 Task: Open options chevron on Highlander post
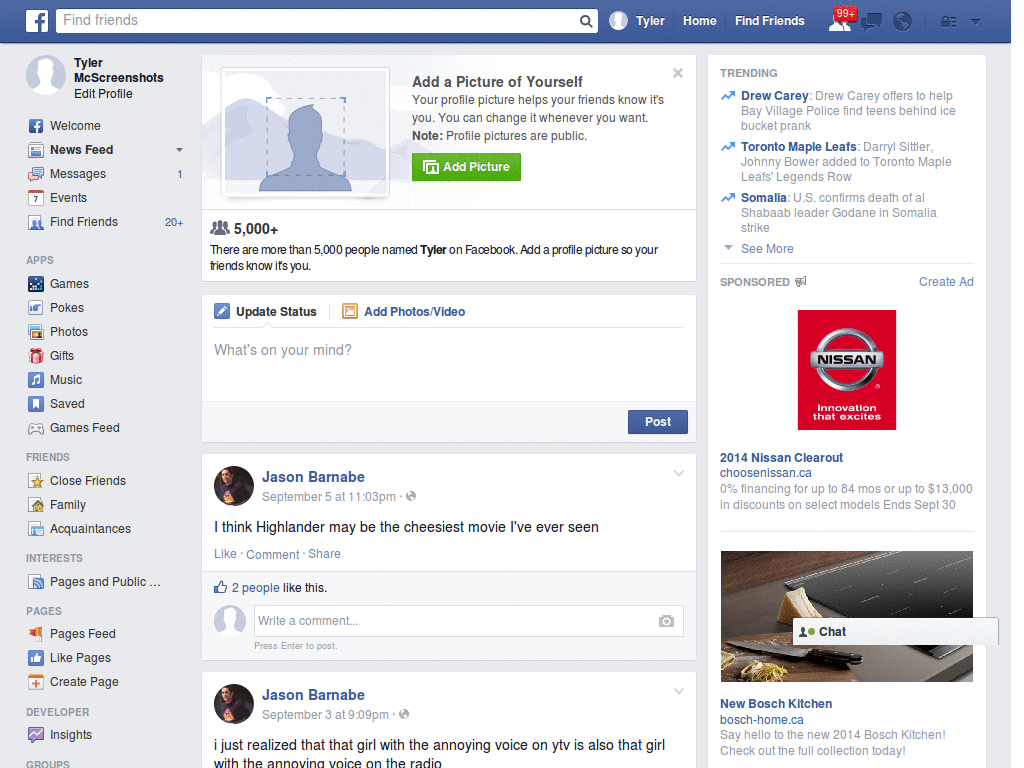(x=679, y=473)
